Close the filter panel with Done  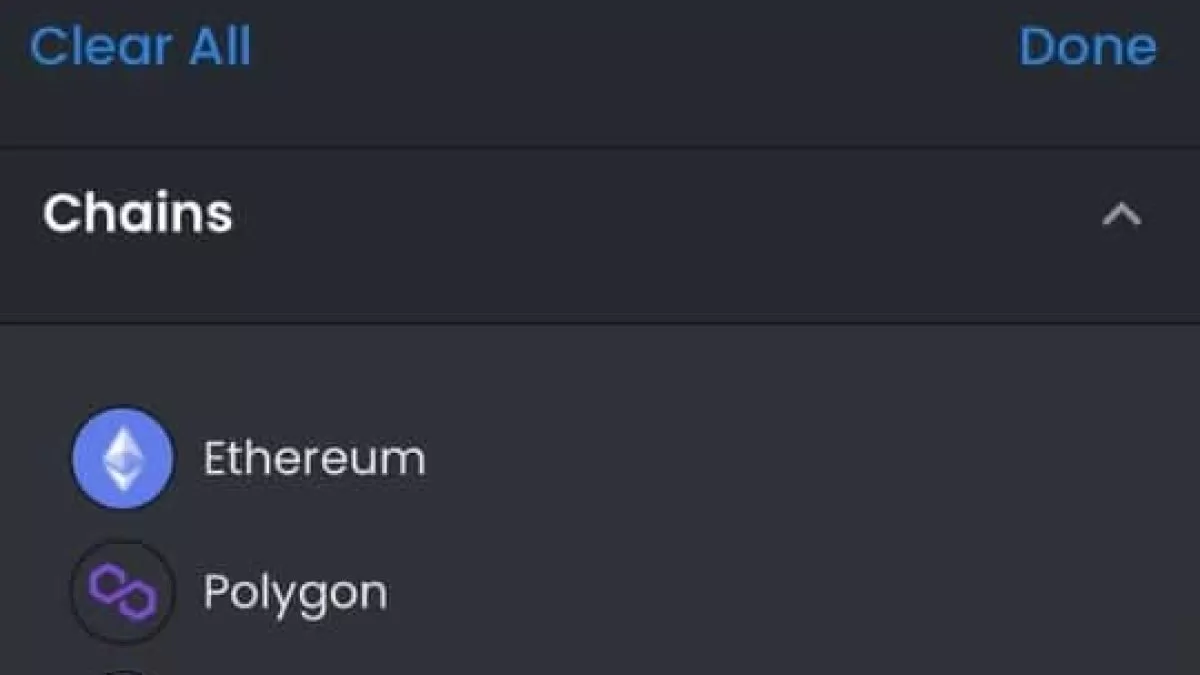[x=1087, y=47]
